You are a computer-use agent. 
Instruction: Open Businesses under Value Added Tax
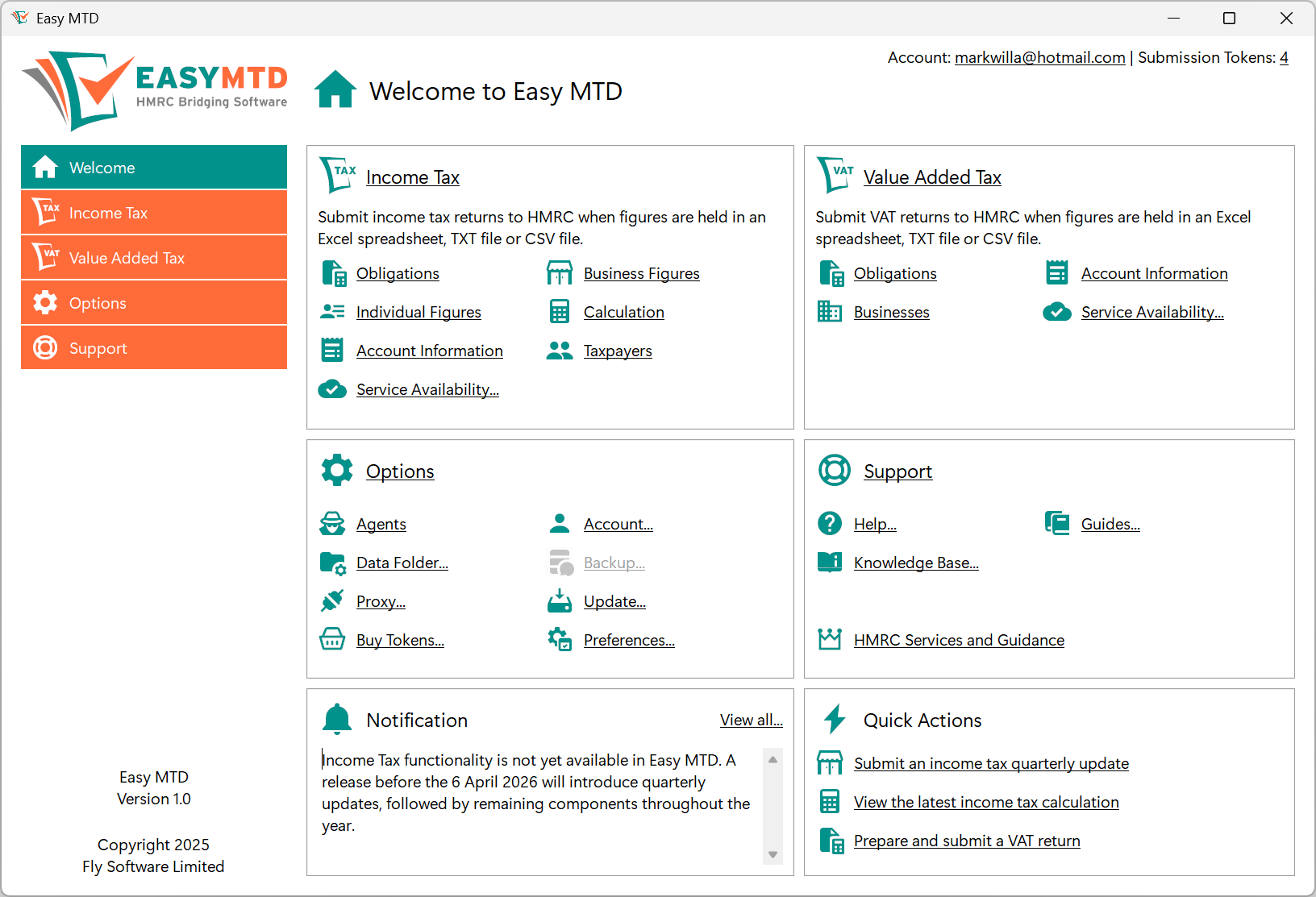(x=891, y=312)
